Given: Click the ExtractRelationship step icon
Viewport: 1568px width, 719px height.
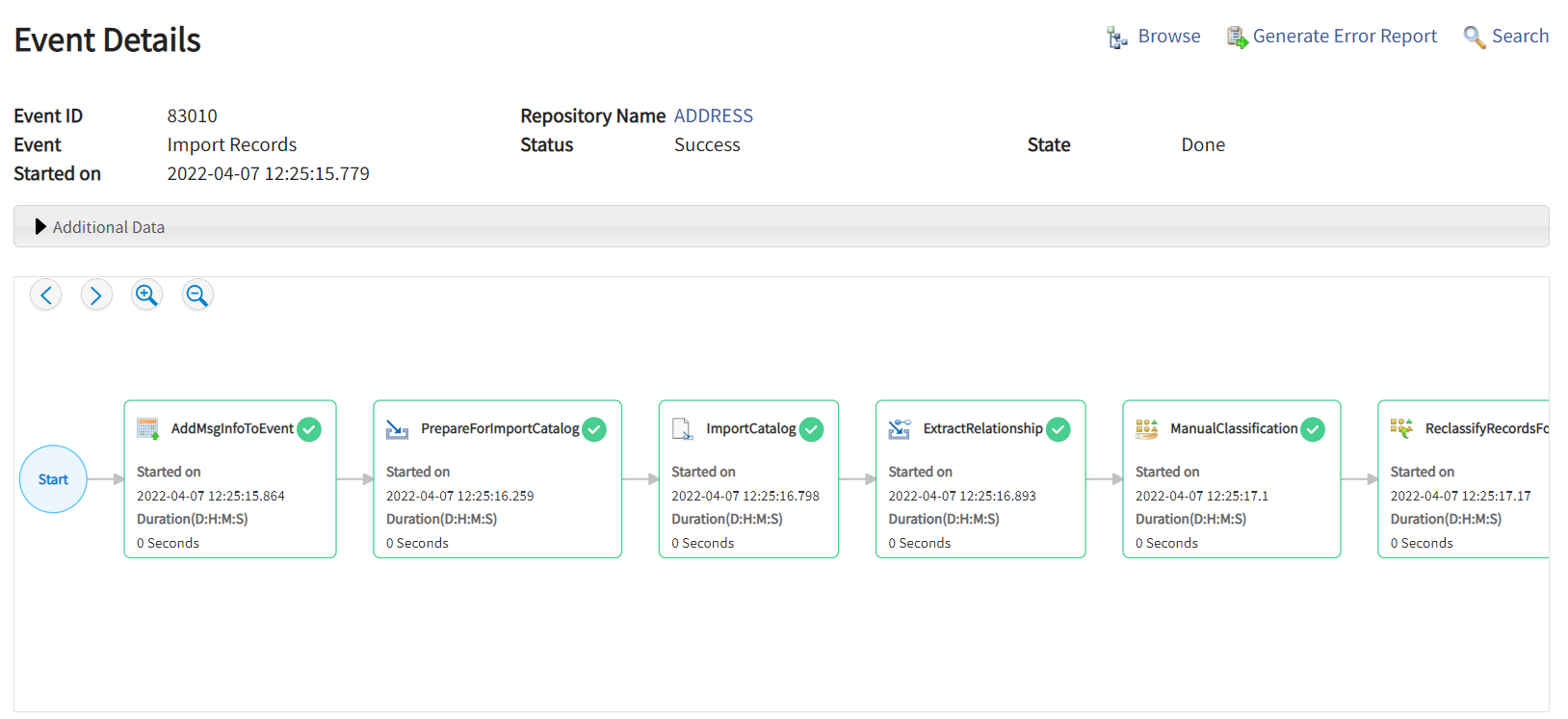Looking at the screenshot, I should [900, 429].
